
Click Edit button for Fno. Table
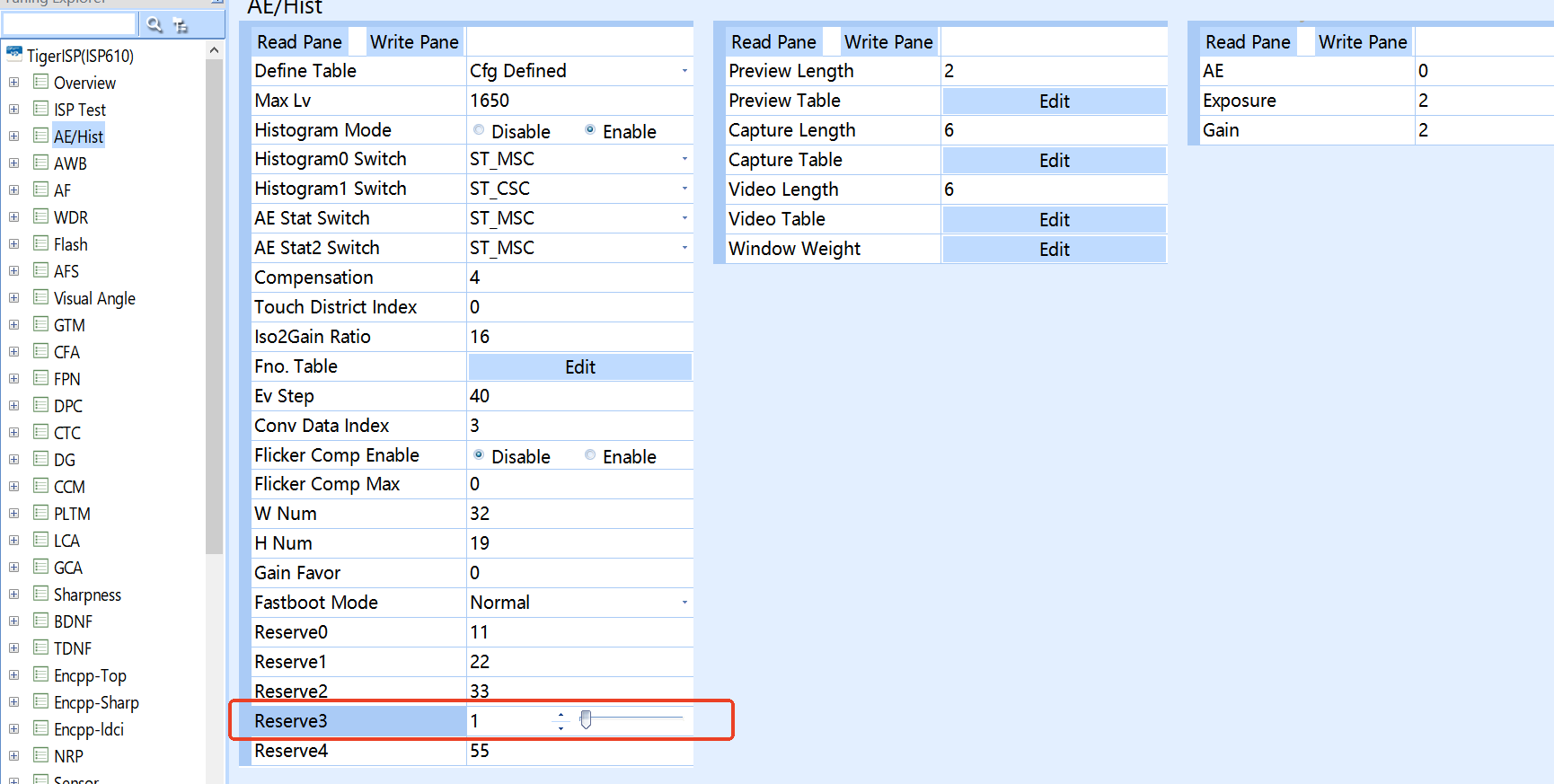(x=580, y=366)
